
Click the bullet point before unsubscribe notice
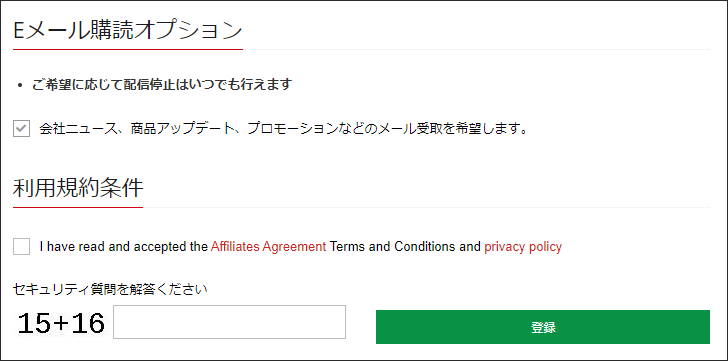pyautogui.click(x=20, y=86)
